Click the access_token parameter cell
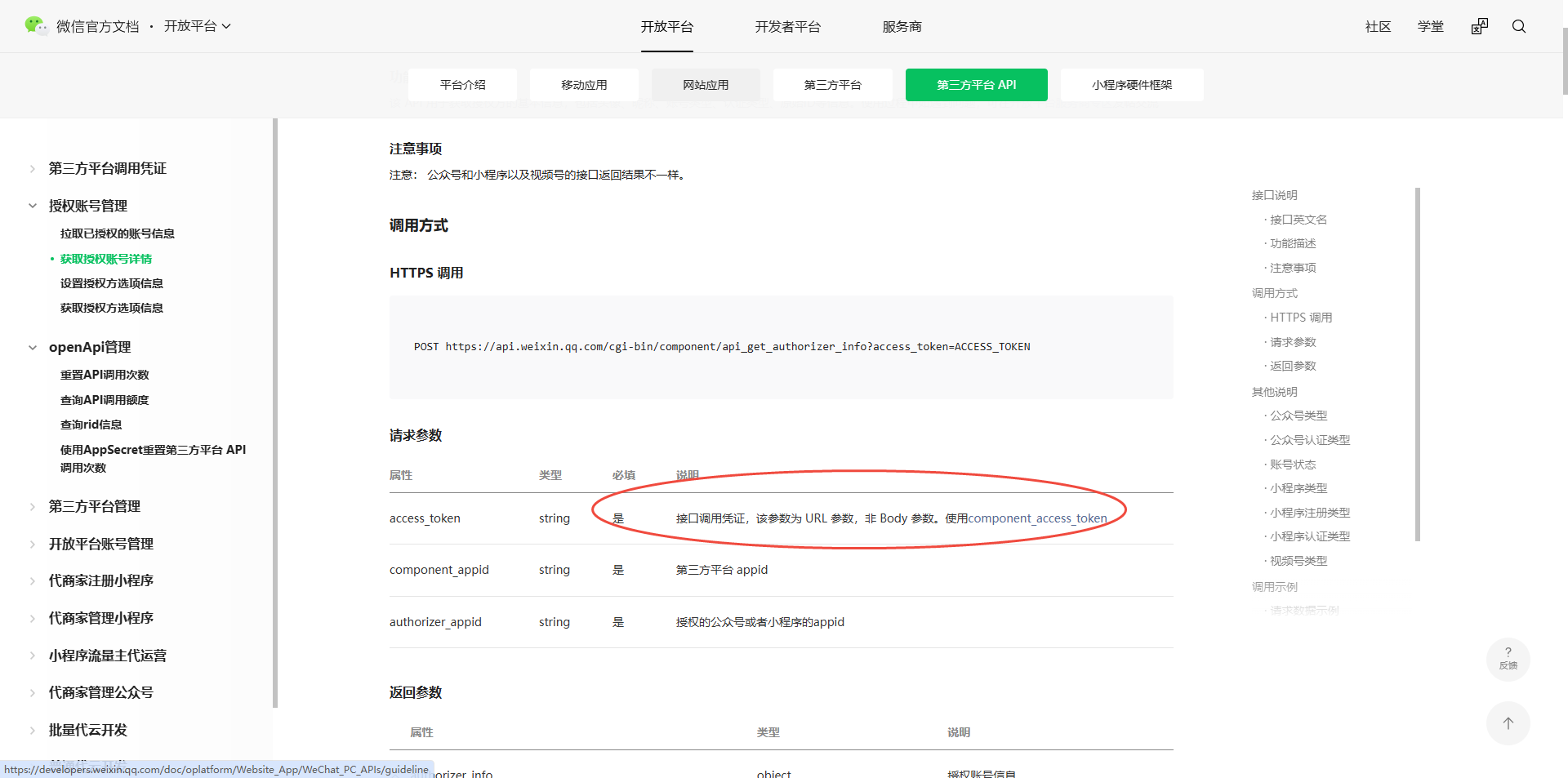This screenshot has height=778, width=1568. pos(425,518)
